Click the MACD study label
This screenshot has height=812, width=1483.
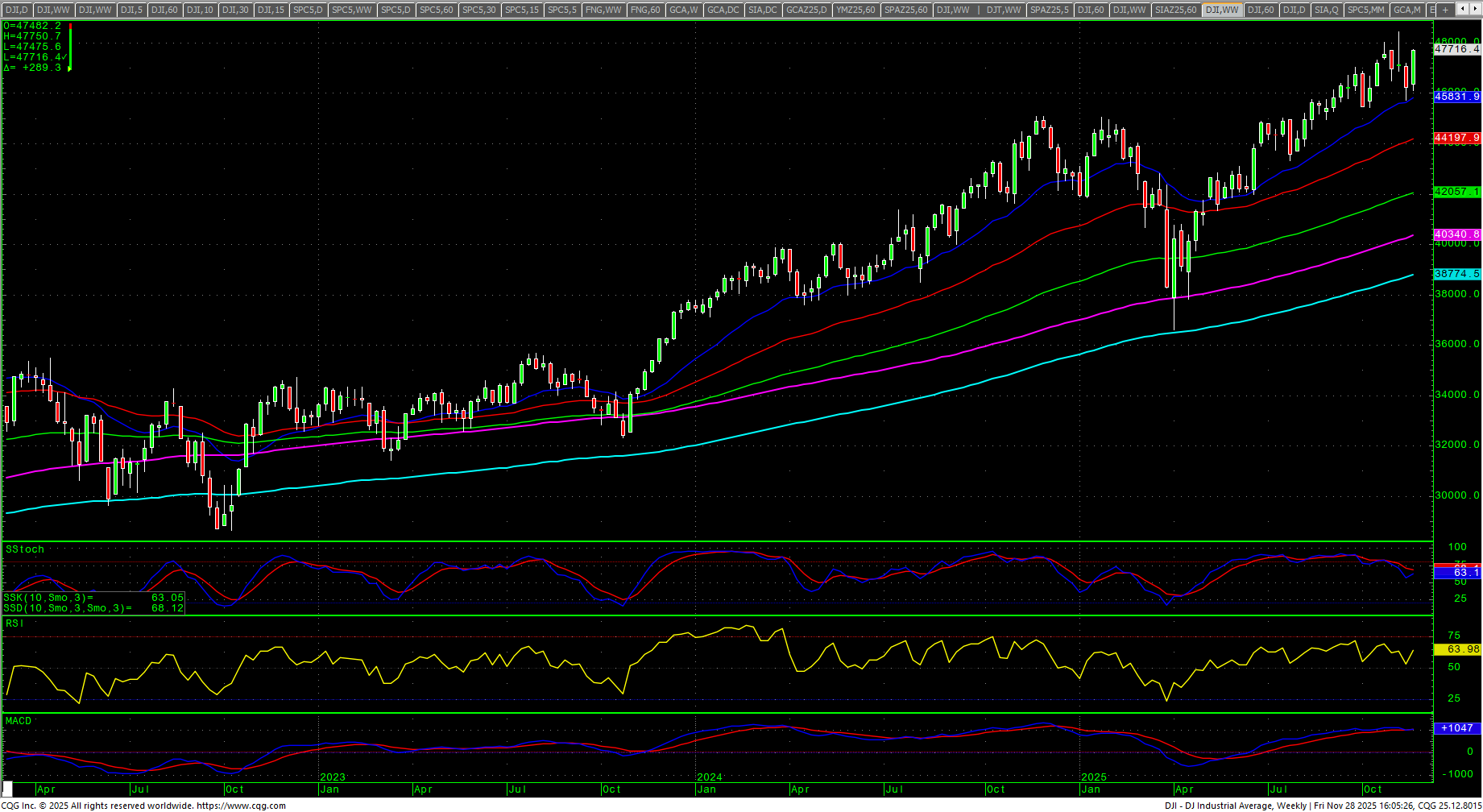pos(19,721)
